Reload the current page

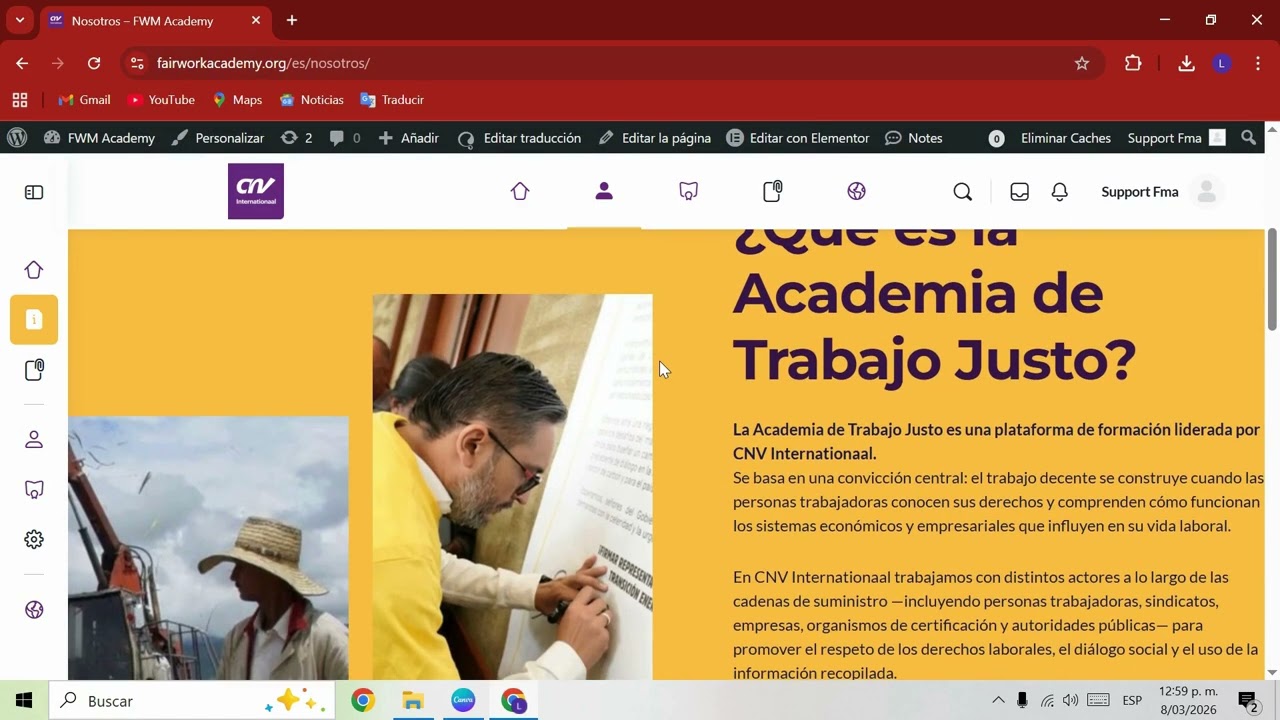pyautogui.click(x=94, y=63)
